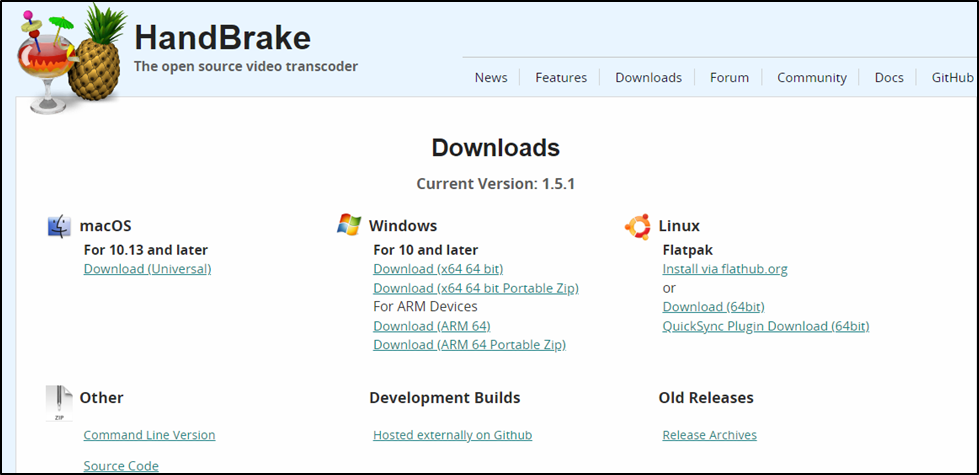Image resolution: width=979 pixels, height=475 pixels.
Task: Open the Features page in navigation
Action: [x=561, y=77]
